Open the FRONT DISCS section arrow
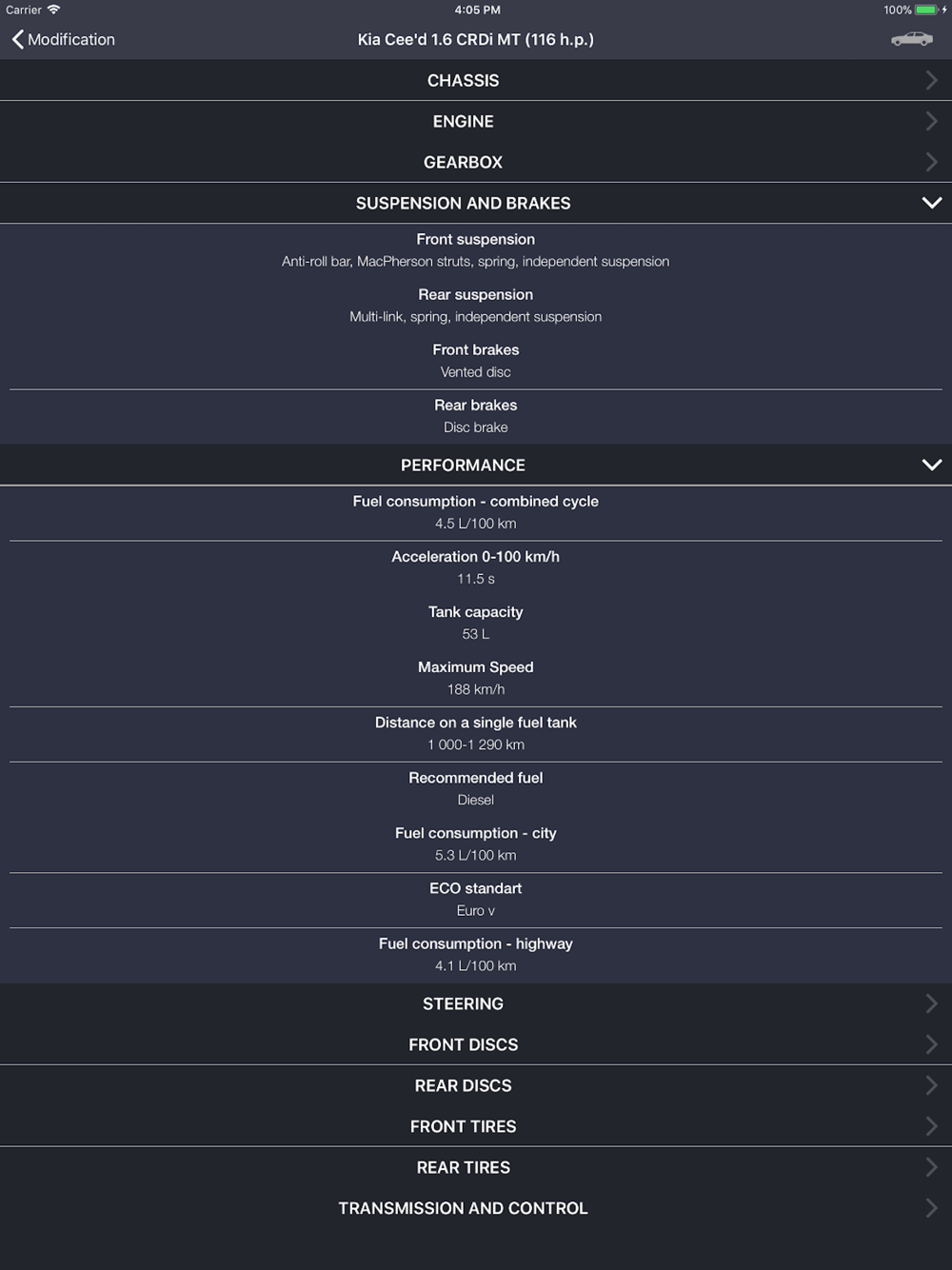Image resolution: width=952 pixels, height=1270 pixels. coord(931,1044)
